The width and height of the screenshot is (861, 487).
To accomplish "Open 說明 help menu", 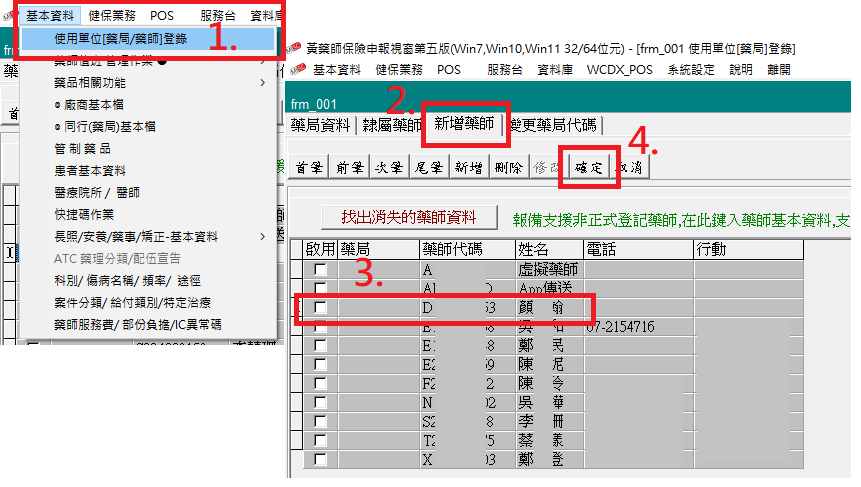I will click(741, 70).
